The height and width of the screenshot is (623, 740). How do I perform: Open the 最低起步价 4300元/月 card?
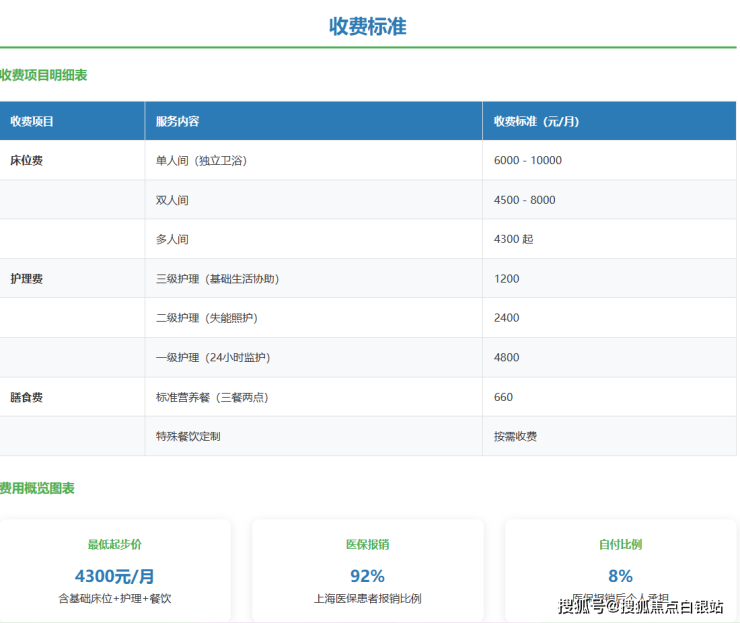tap(115, 570)
